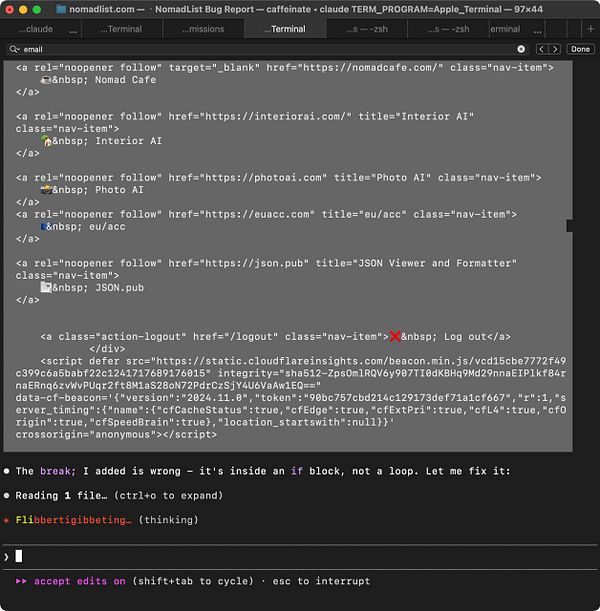
Task: Open the first ...Terminal tab
Action: [121, 29]
